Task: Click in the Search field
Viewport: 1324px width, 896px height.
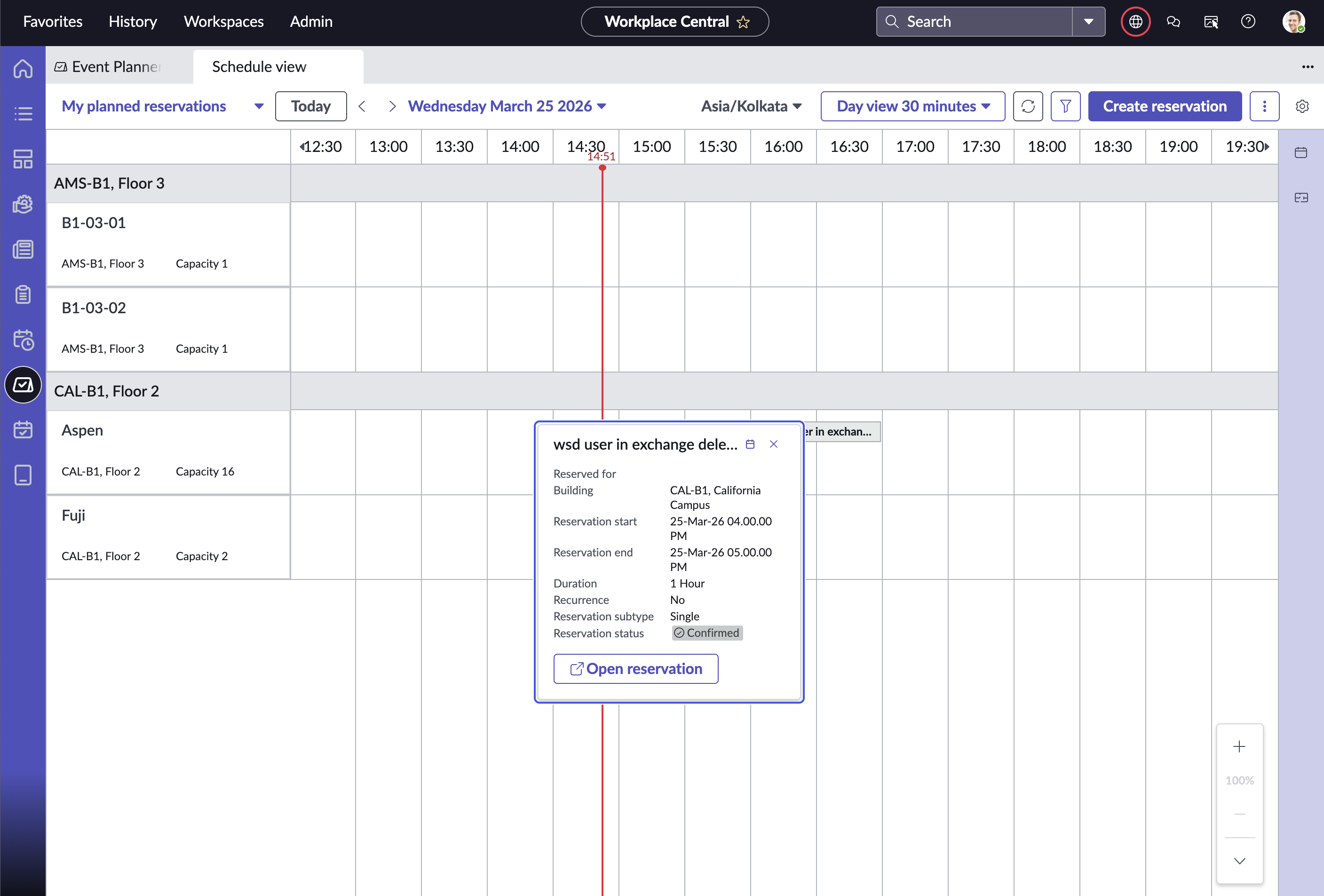Action: coord(974,22)
